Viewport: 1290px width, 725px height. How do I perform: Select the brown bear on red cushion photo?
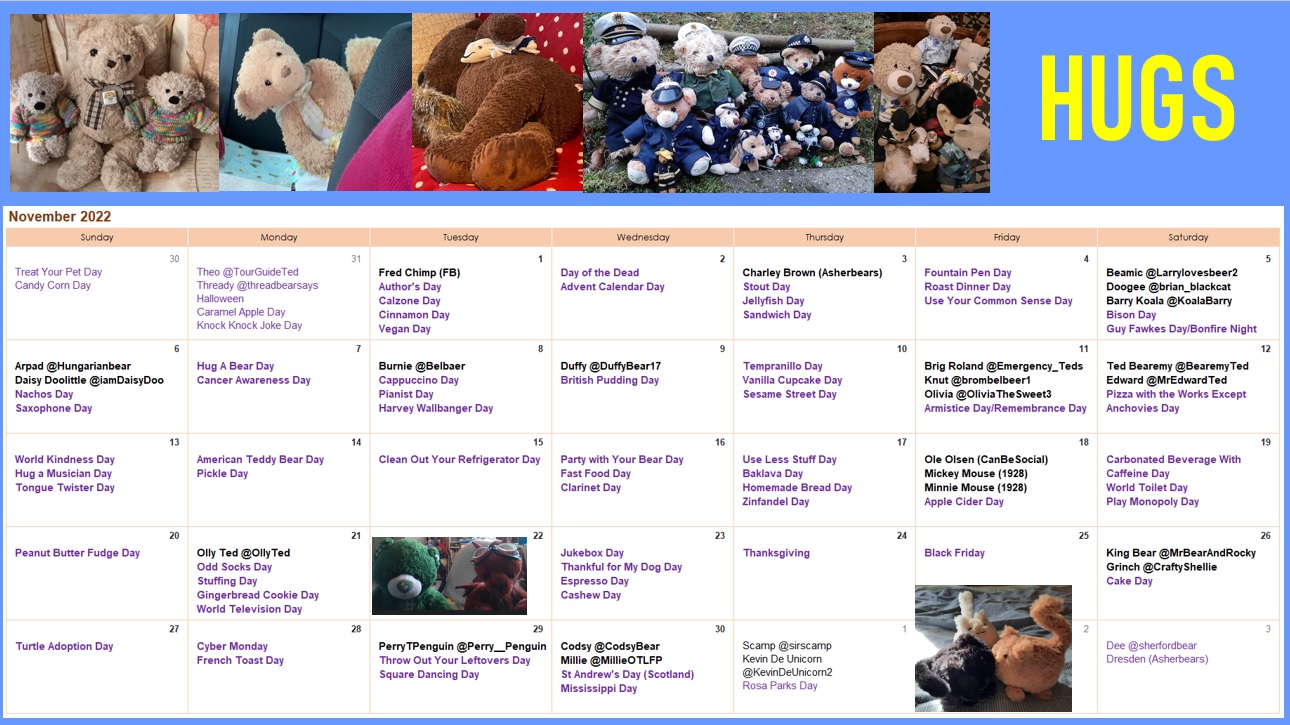pos(497,102)
